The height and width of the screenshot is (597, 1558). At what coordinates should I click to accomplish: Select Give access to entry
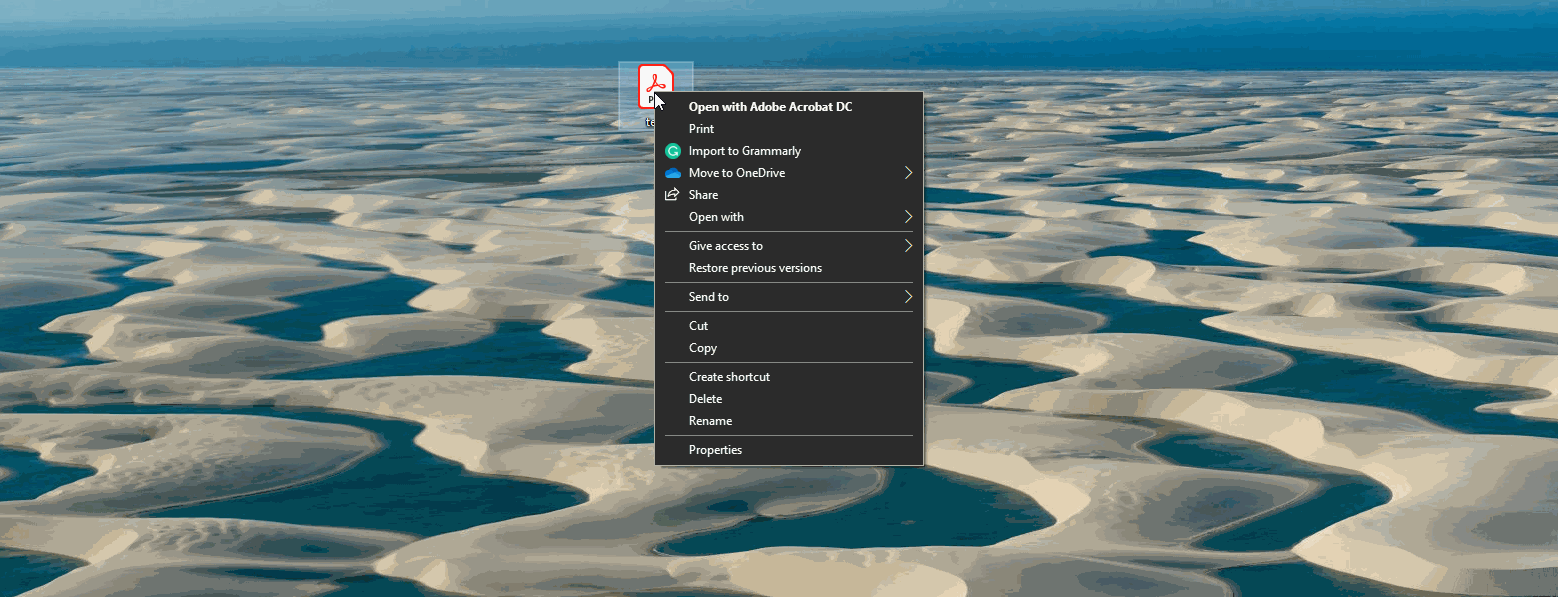pyautogui.click(x=789, y=246)
